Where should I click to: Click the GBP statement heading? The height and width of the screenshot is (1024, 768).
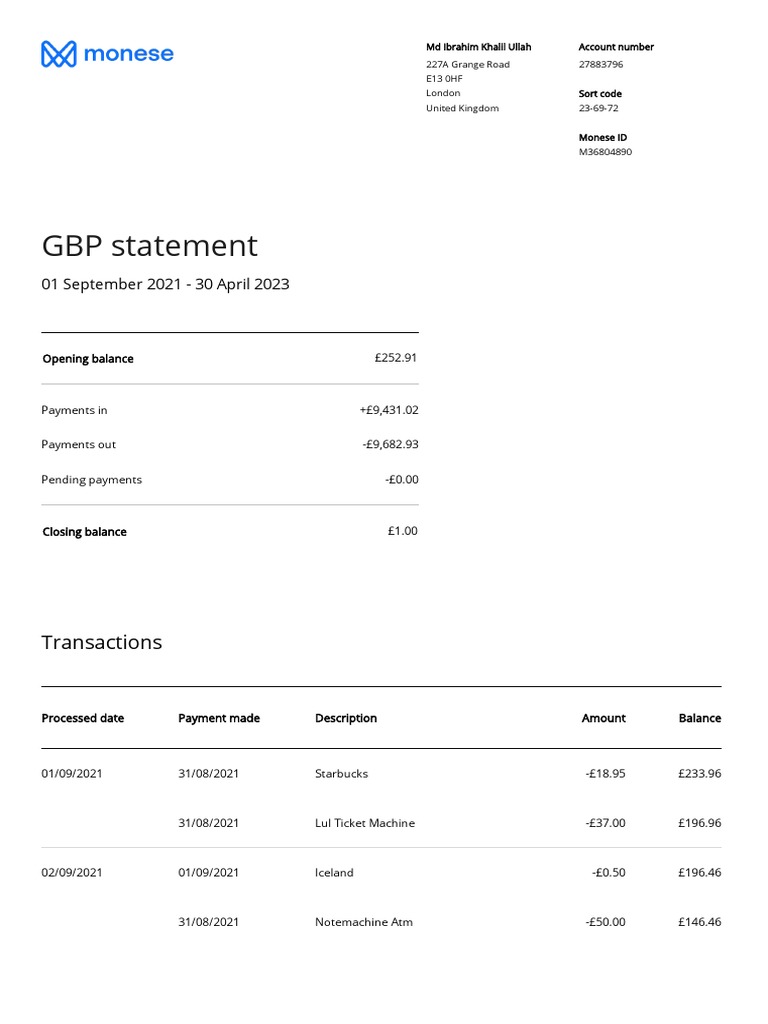click(x=149, y=245)
